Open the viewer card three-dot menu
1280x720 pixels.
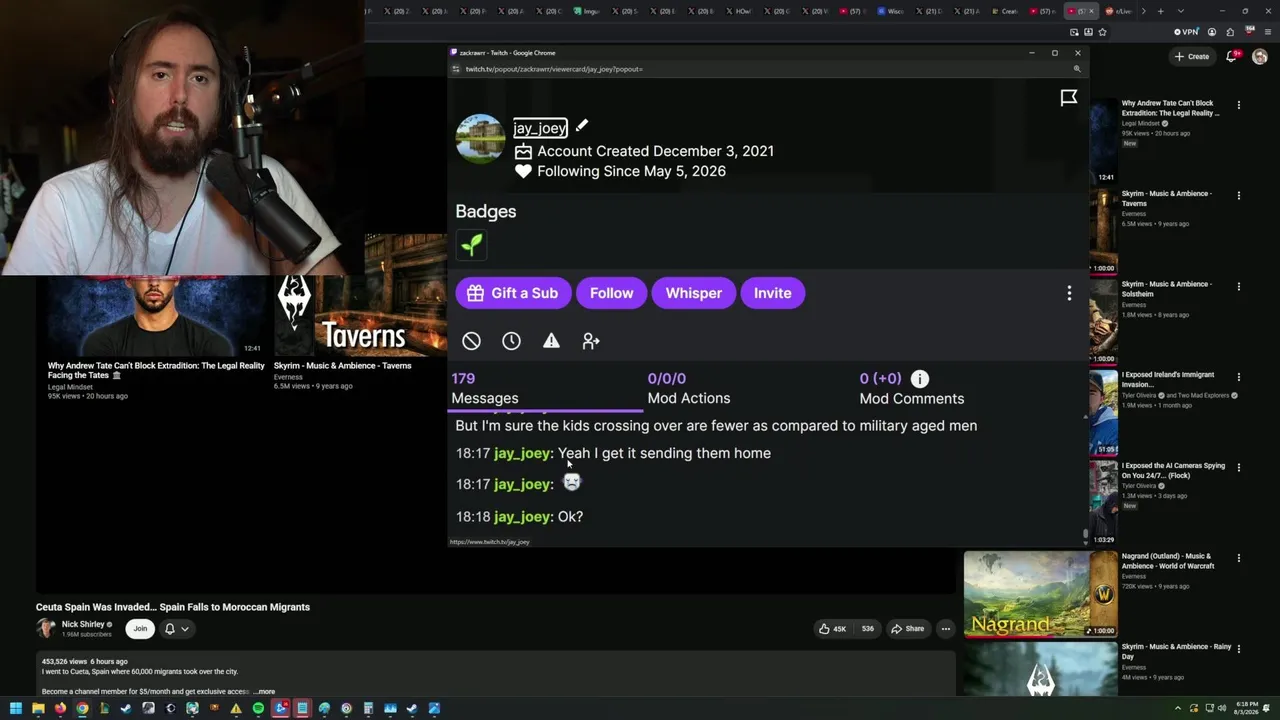coord(1069,293)
